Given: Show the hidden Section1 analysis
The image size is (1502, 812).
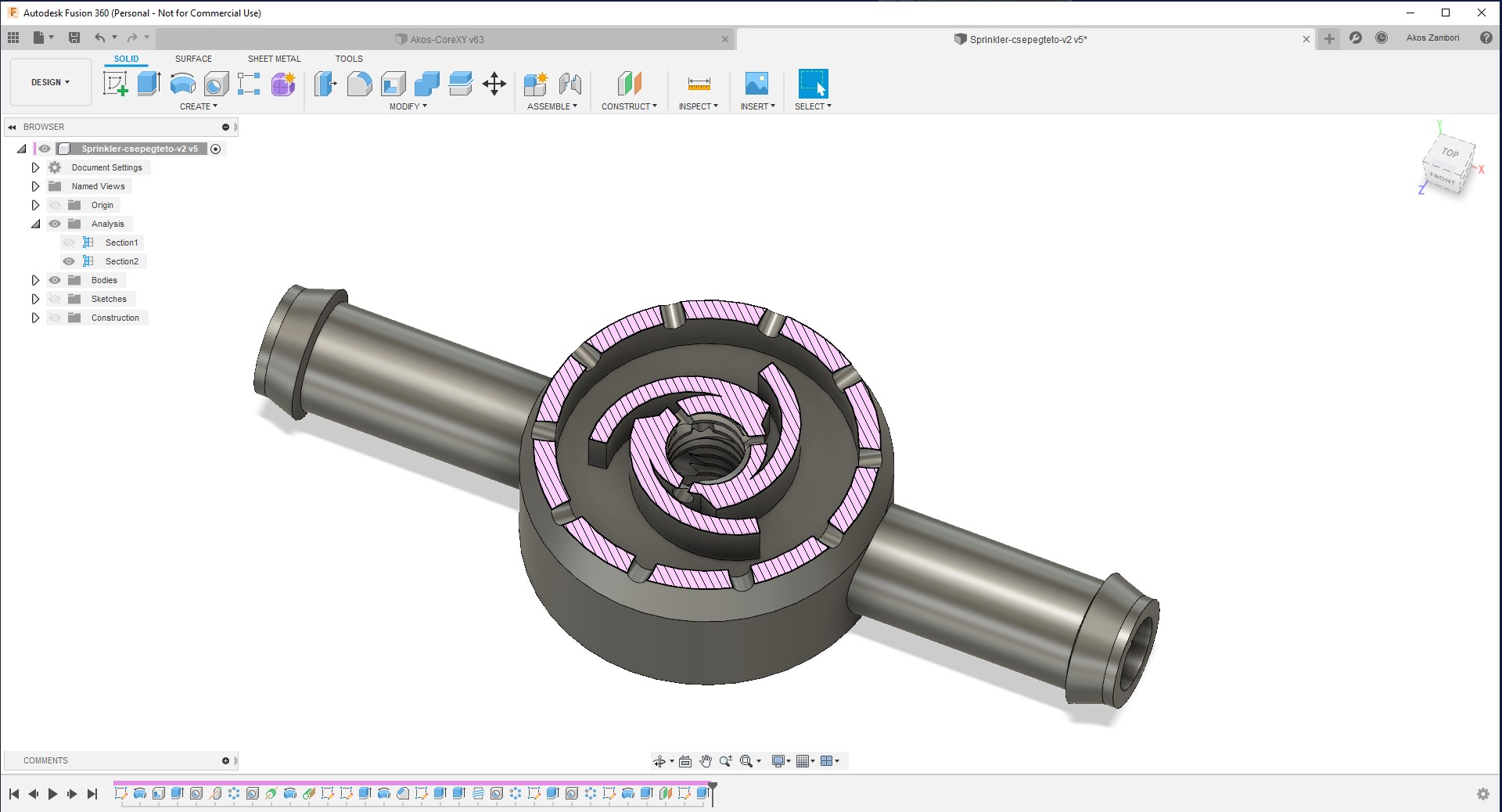Looking at the screenshot, I should tap(69, 243).
